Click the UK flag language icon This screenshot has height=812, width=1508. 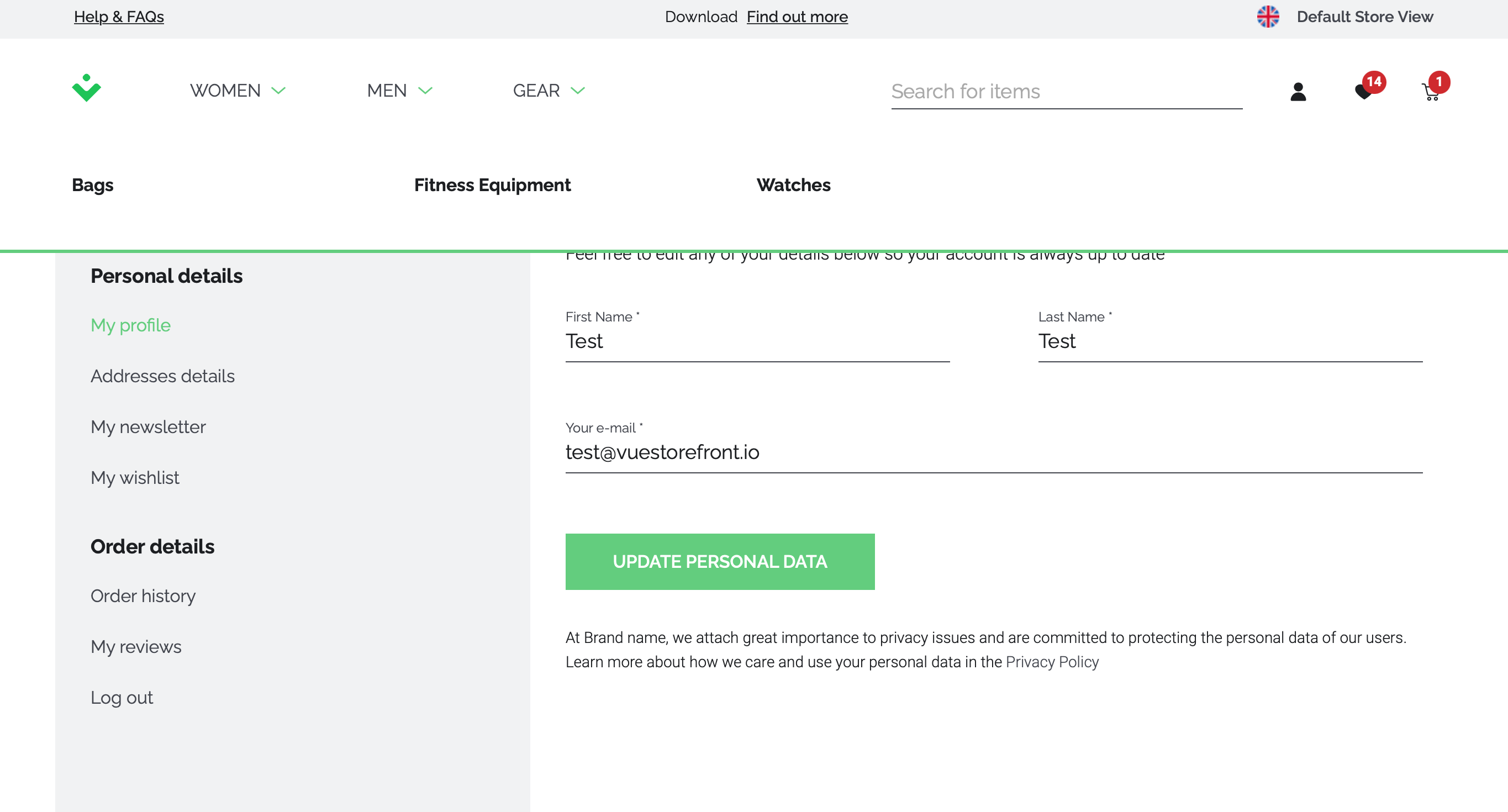[x=1268, y=17]
